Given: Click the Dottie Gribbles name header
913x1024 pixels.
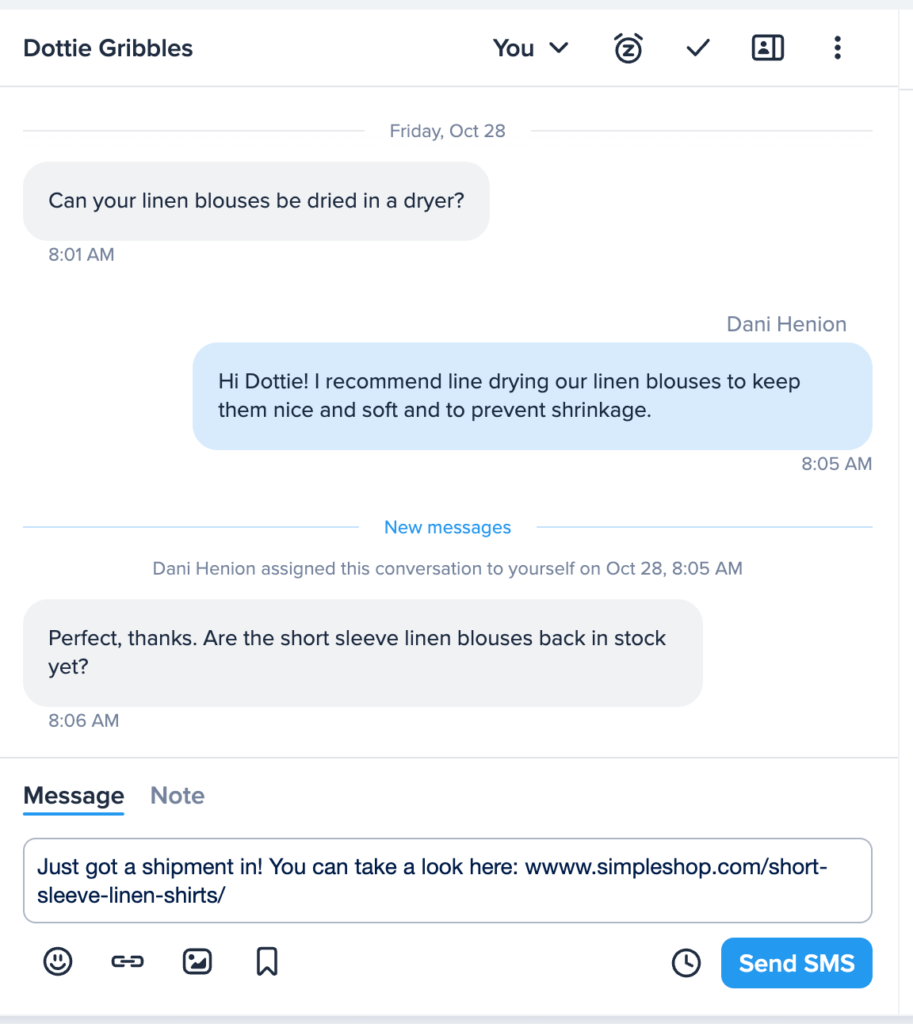Looking at the screenshot, I should pos(107,47).
